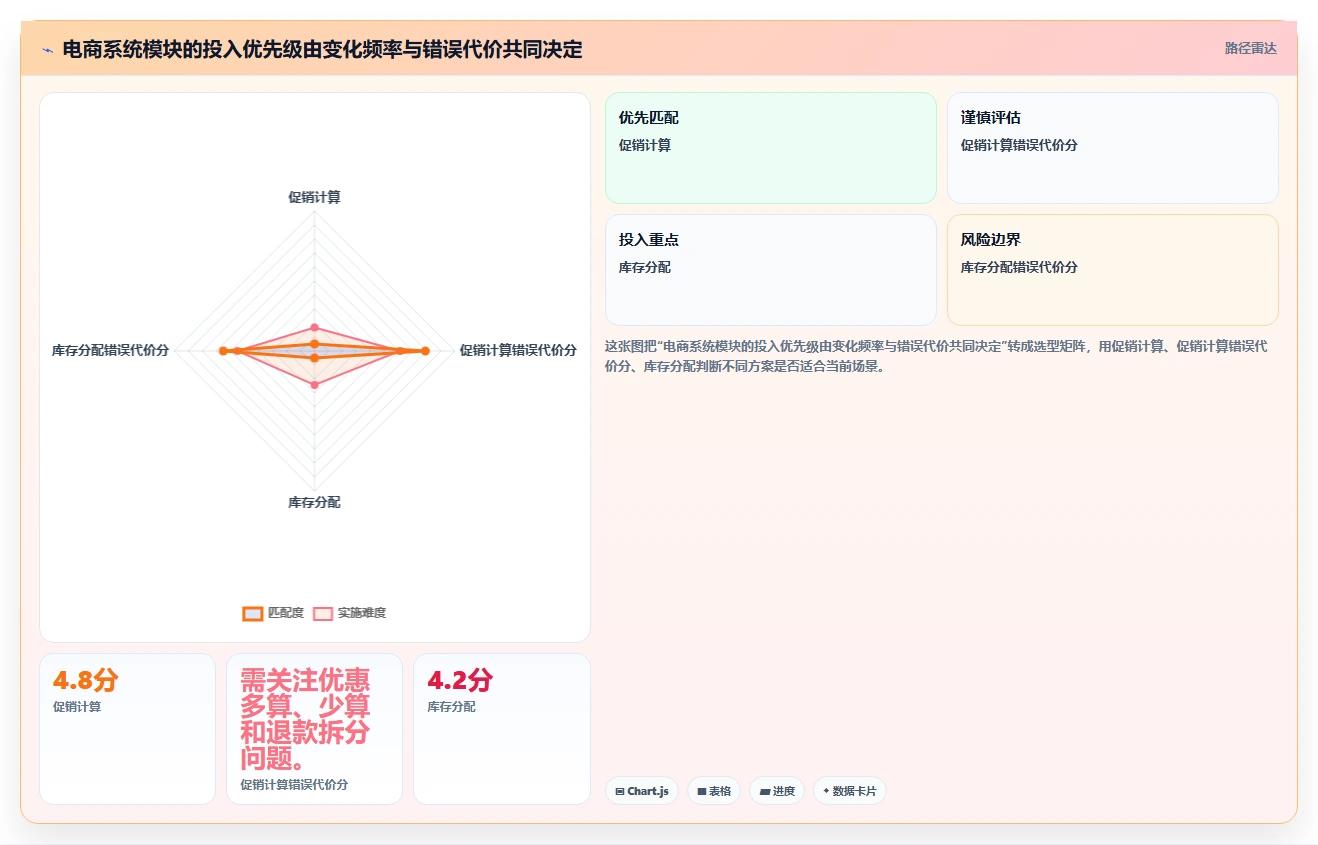Image resolution: width=1318 pixels, height=845 pixels.
Task: Click 库存分配 caption under 4.2分
Action: tap(453, 707)
